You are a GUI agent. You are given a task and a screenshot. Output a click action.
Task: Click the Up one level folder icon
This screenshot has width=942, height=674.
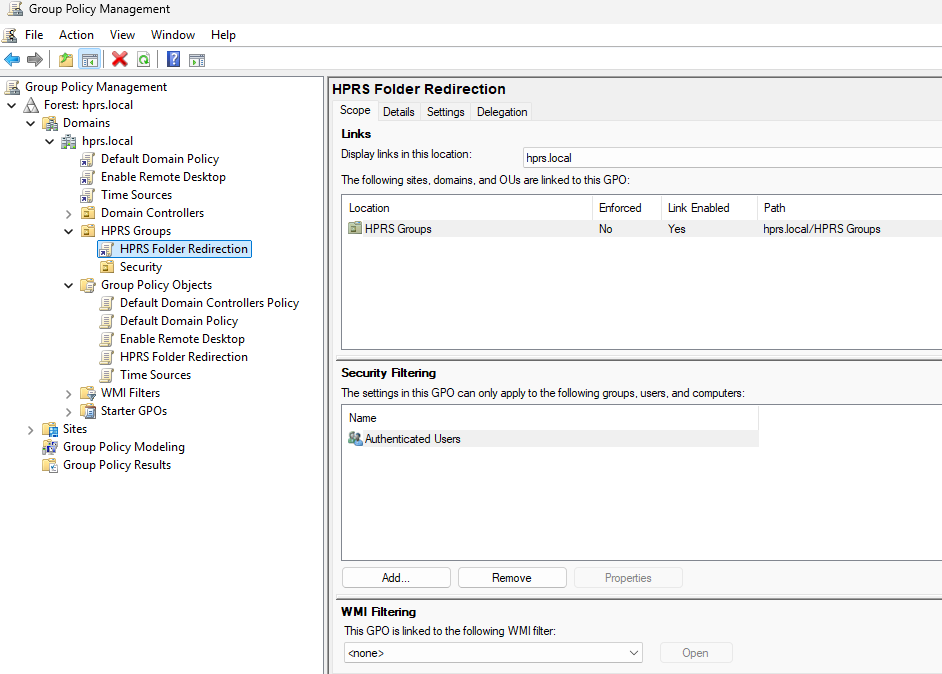(66, 59)
